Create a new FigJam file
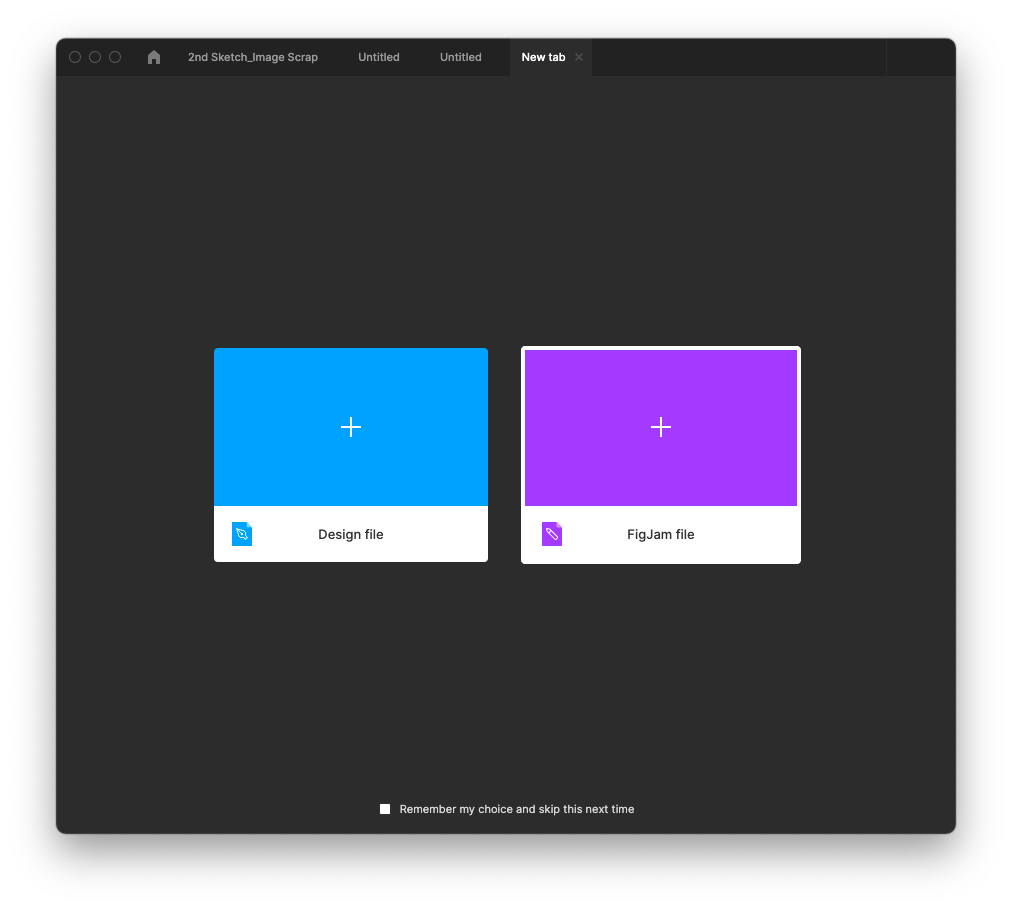This screenshot has width=1012, height=908. click(x=661, y=455)
